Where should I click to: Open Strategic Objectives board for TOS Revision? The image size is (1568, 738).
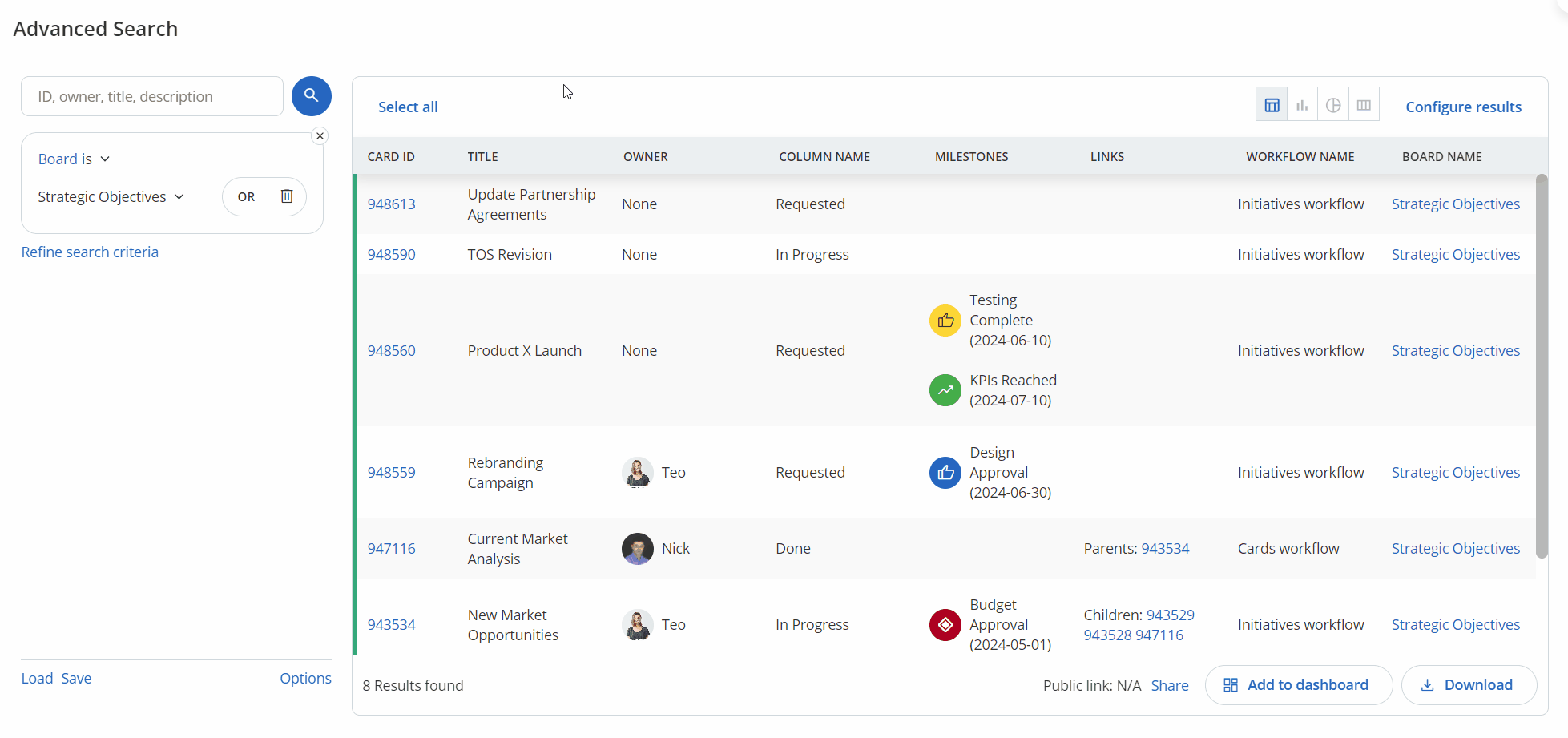tap(1455, 254)
